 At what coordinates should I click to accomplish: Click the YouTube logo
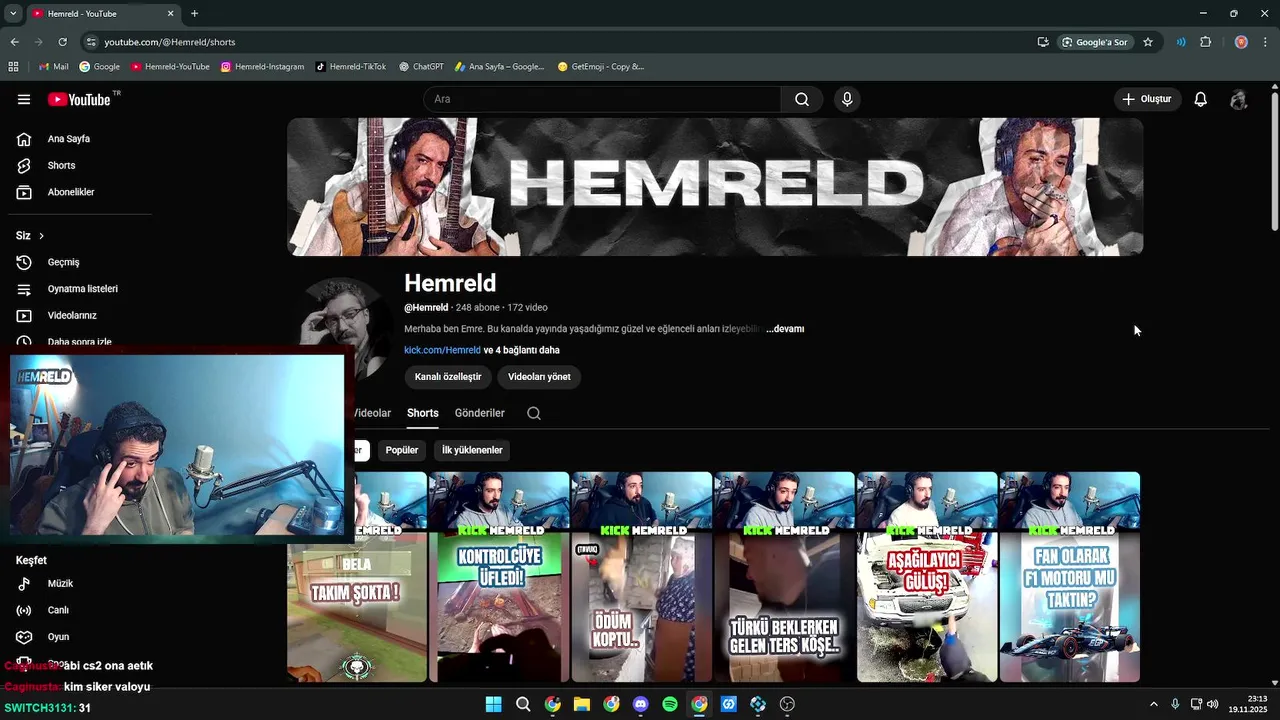click(x=79, y=99)
